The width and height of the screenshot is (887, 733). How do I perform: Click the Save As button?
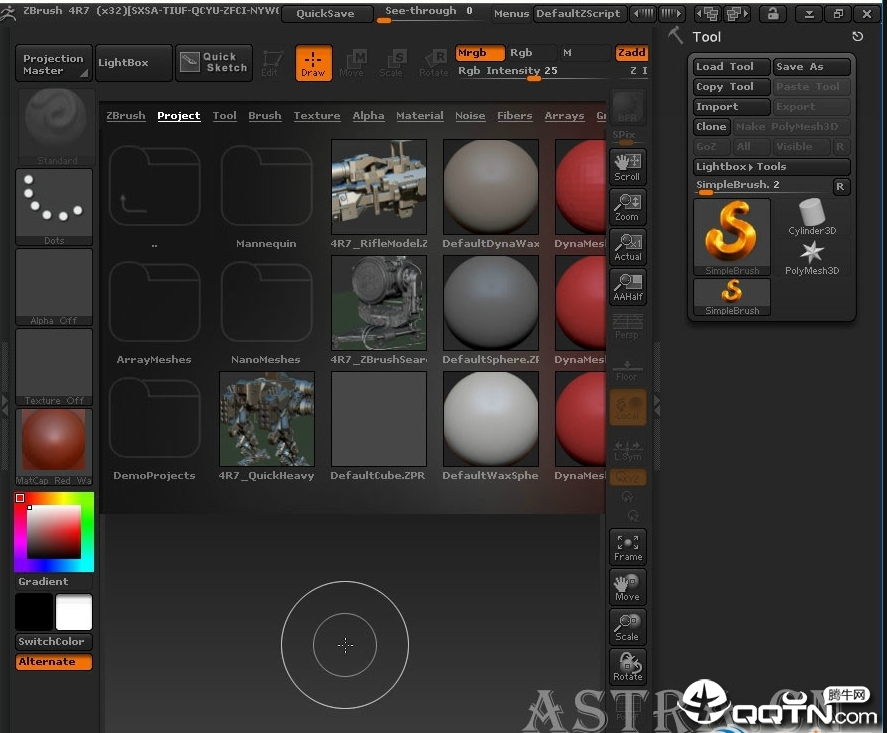click(812, 67)
